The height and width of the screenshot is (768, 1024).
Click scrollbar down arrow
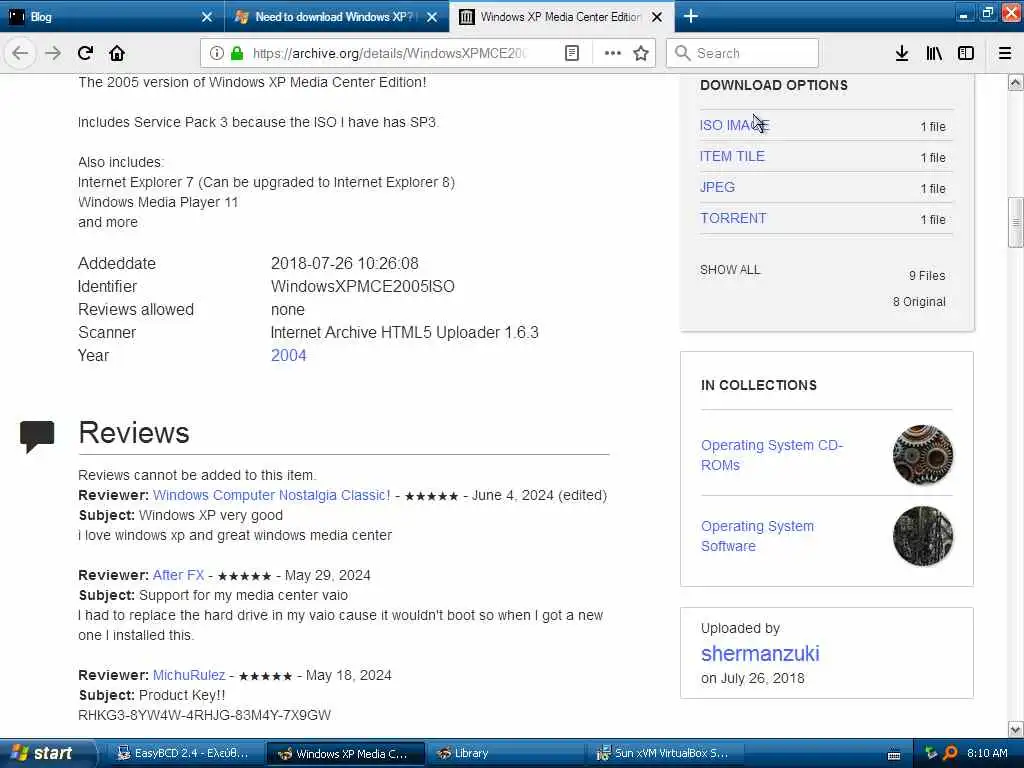click(x=1016, y=729)
